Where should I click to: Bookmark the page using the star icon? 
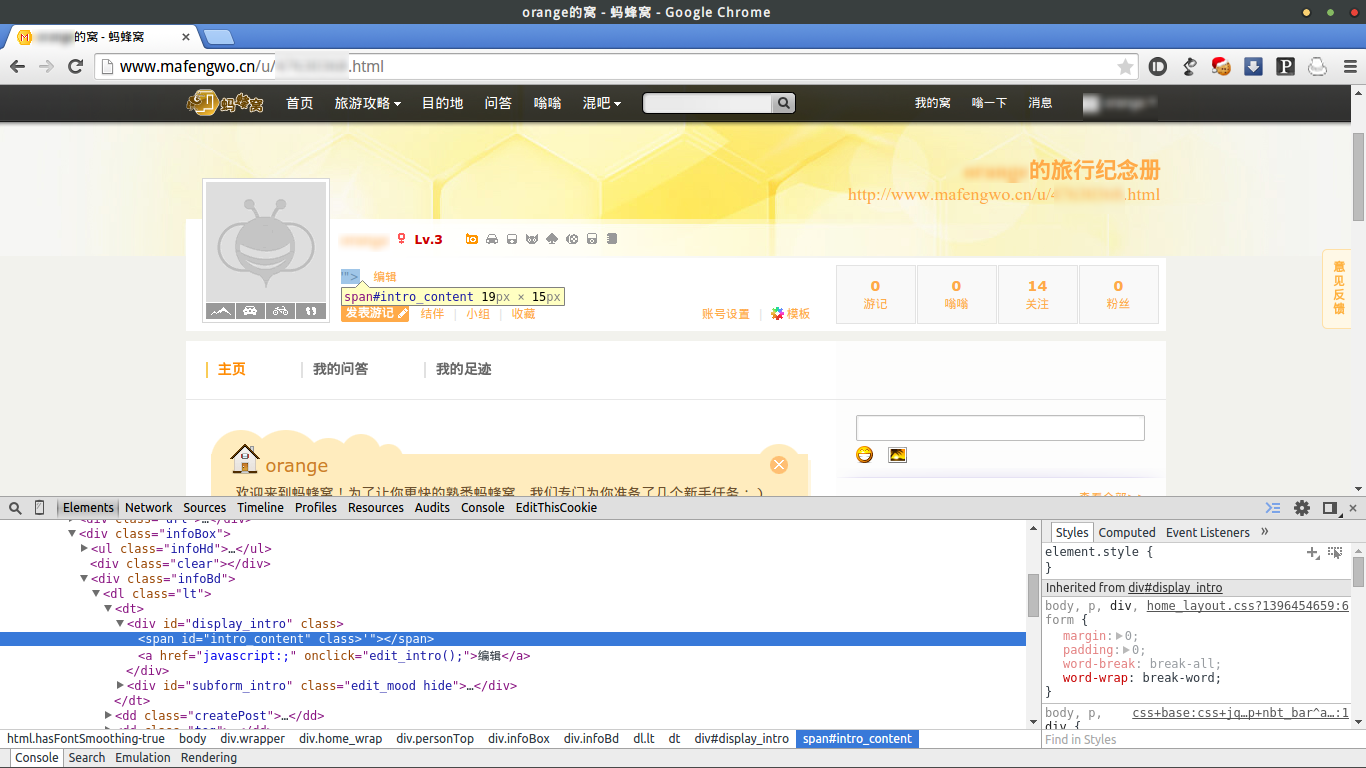(x=1125, y=67)
